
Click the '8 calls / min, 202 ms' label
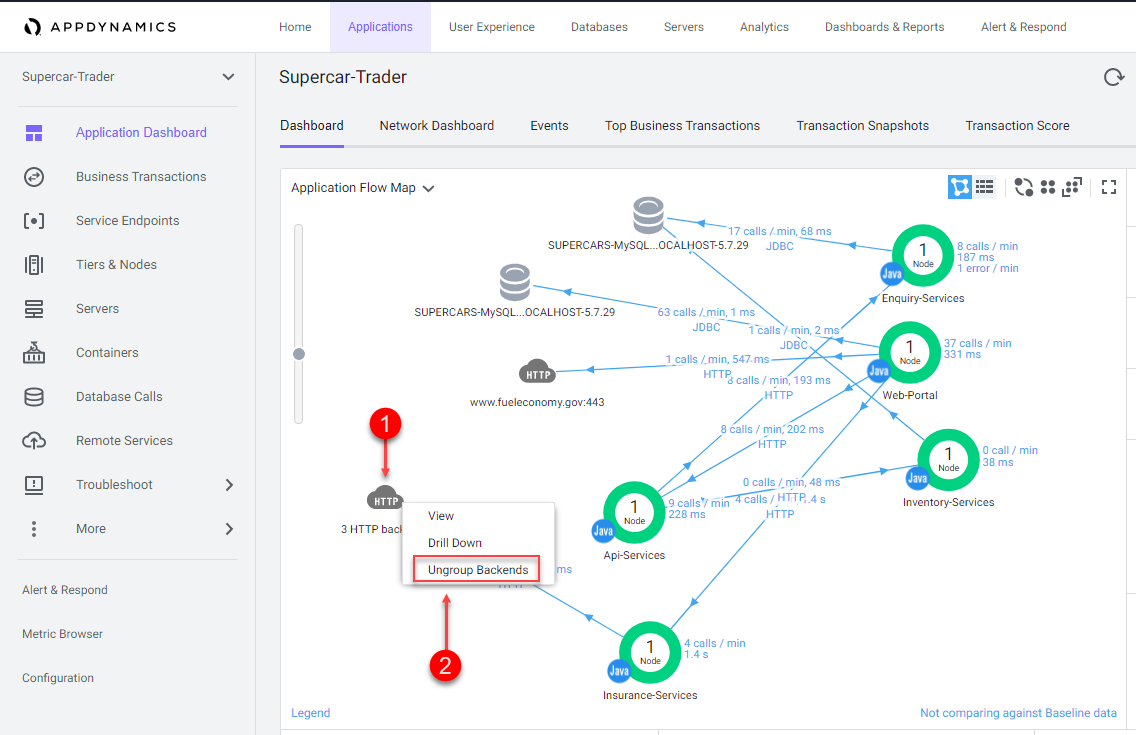(x=772, y=429)
